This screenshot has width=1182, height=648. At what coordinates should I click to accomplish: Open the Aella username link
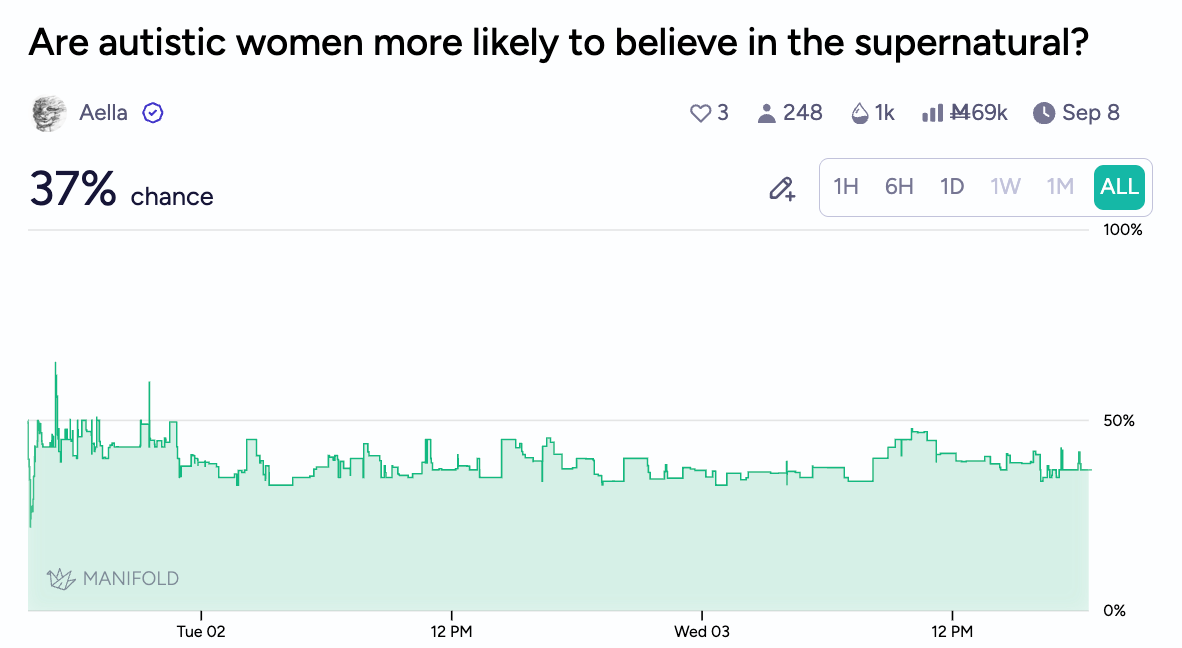(x=104, y=113)
